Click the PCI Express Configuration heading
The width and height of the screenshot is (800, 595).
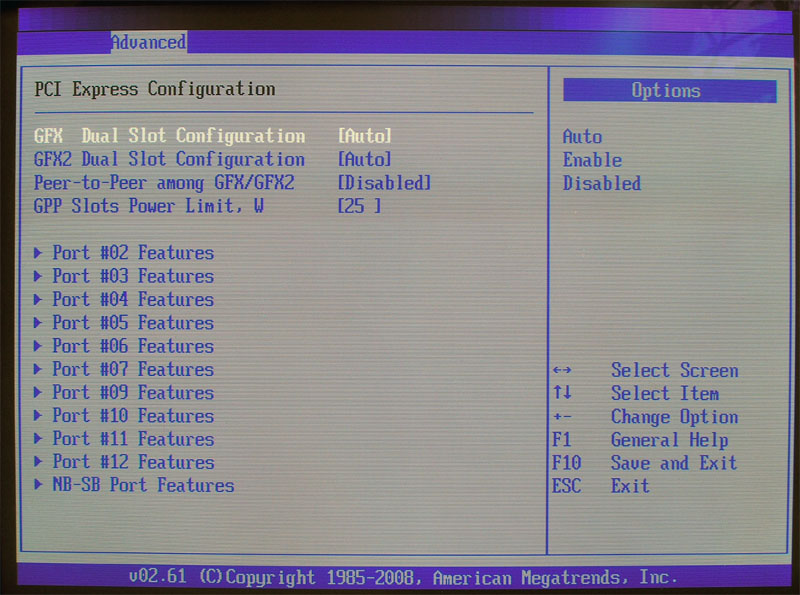tap(155, 89)
